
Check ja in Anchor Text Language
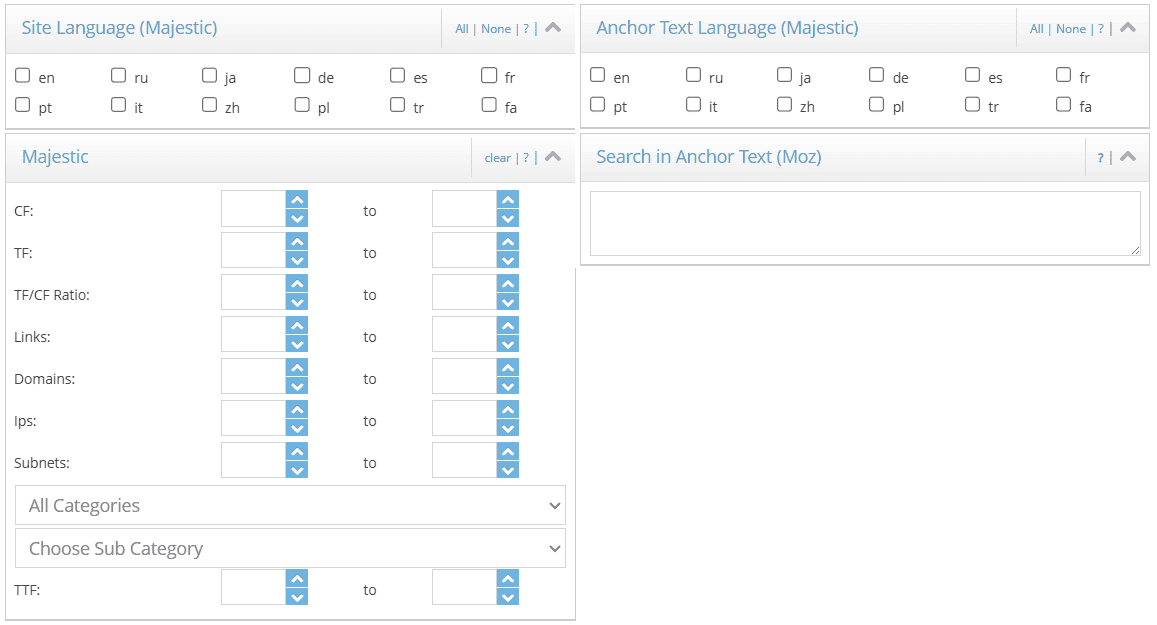pyautogui.click(x=785, y=74)
